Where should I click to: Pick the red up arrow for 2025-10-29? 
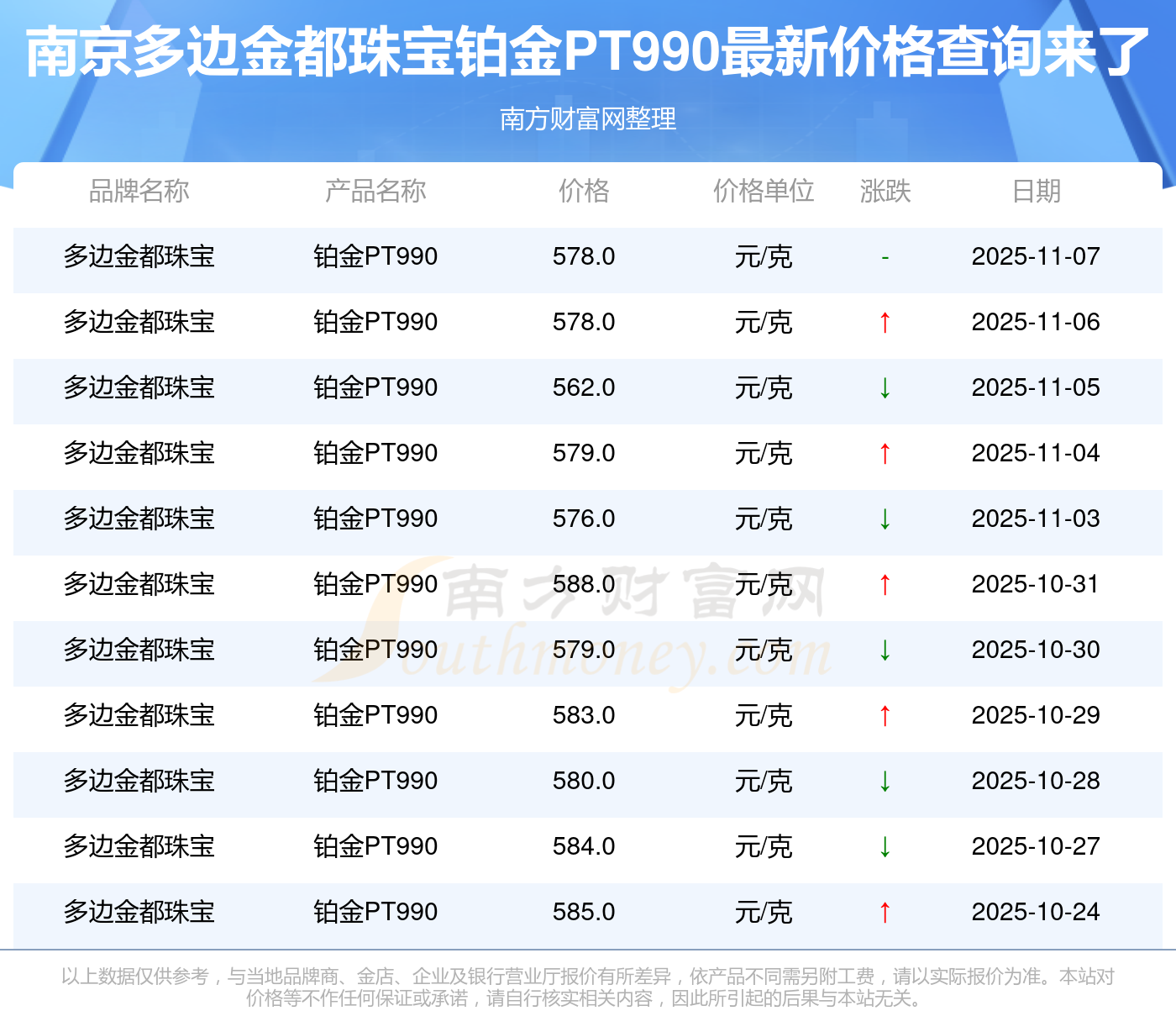pyautogui.click(x=885, y=715)
